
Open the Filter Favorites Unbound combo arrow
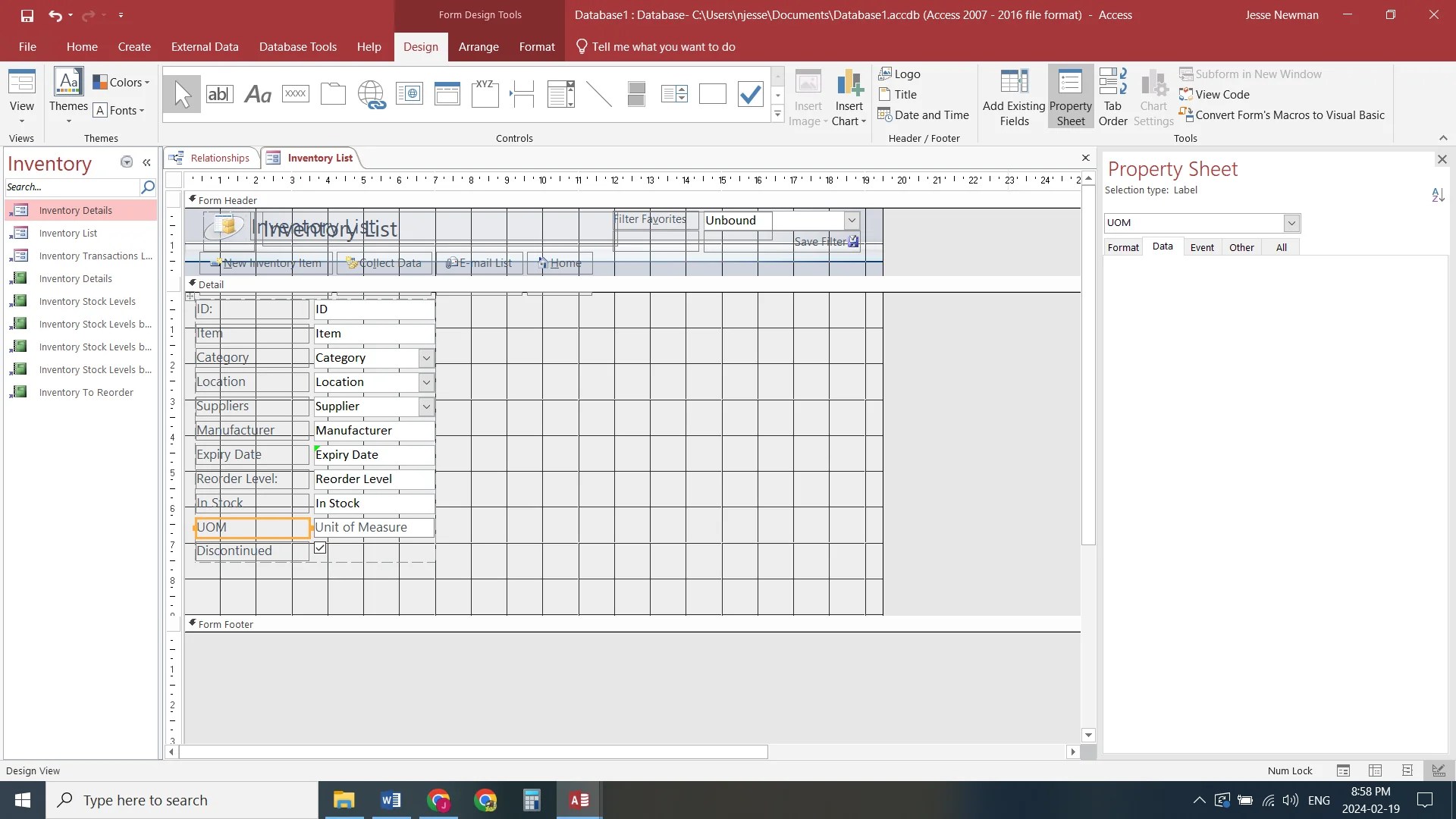[x=852, y=221]
